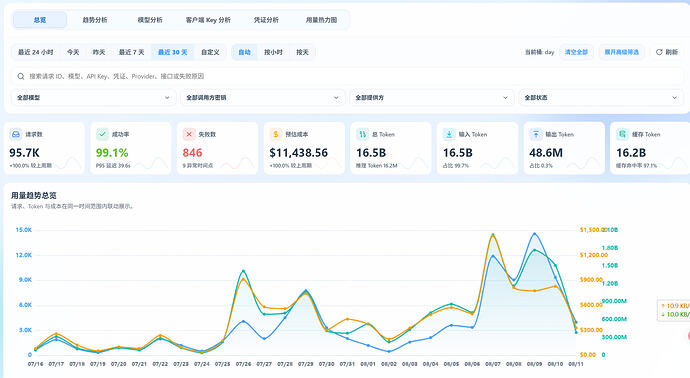690x378 pixels.
Task: Click the green checkmark icon on 成功率 card
Action: coord(102,134)
